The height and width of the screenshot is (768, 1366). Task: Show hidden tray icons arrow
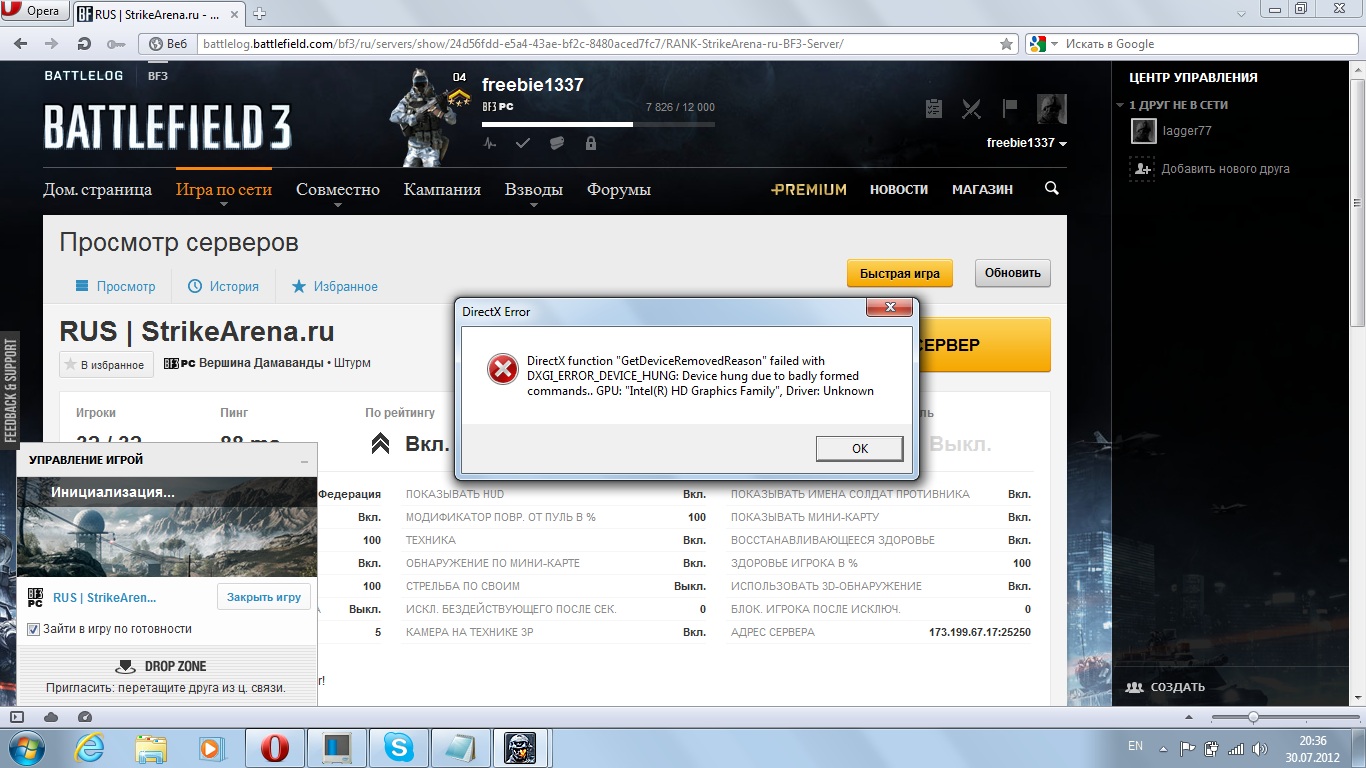pos(1163,748)
